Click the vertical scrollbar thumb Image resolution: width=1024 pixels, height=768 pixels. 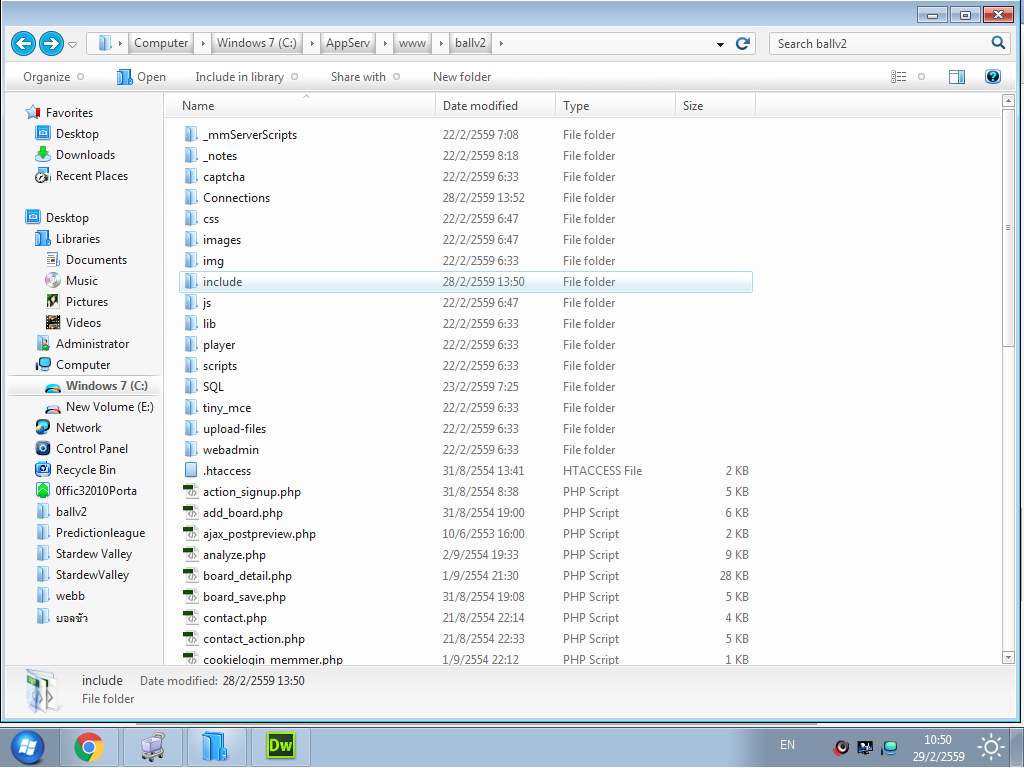[x=1008, y=227]
